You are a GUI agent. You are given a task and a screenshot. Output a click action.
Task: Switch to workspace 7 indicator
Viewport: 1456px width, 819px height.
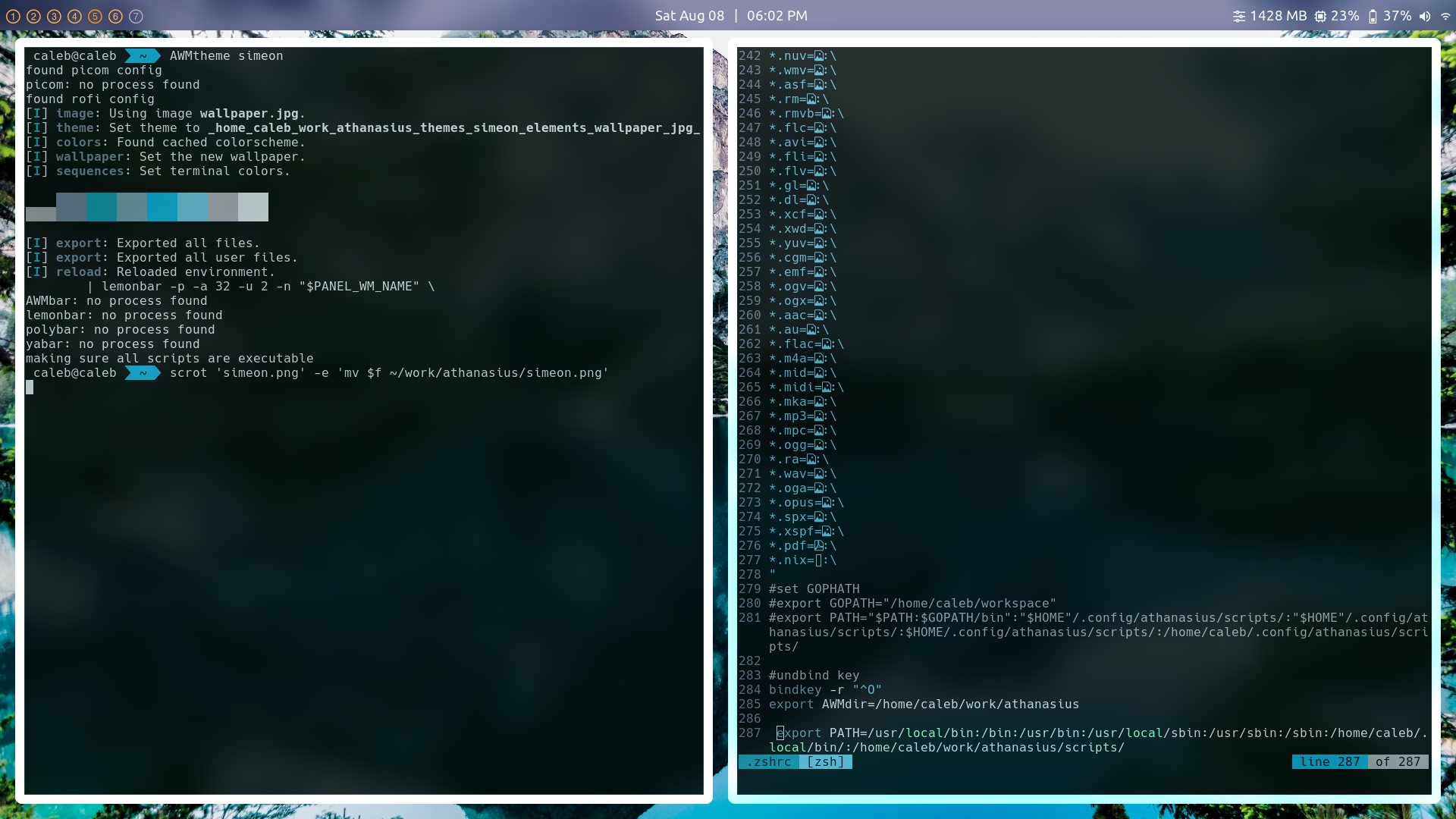tap(136, 16)
